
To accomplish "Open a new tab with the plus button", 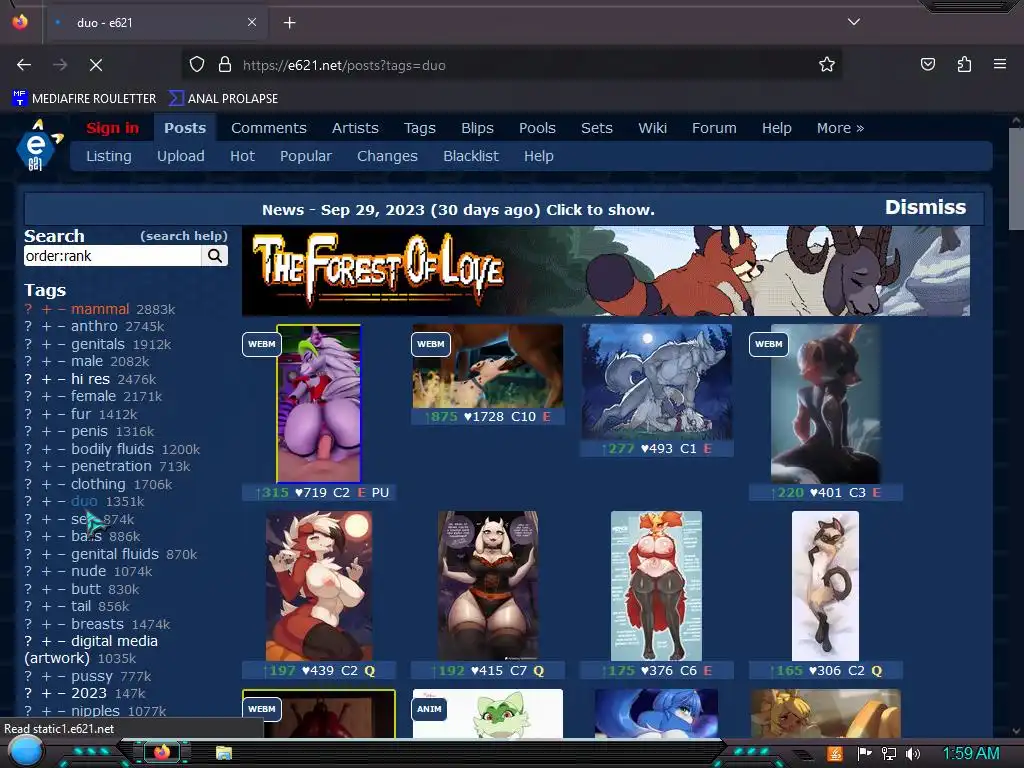I will [x=289, y=23].
